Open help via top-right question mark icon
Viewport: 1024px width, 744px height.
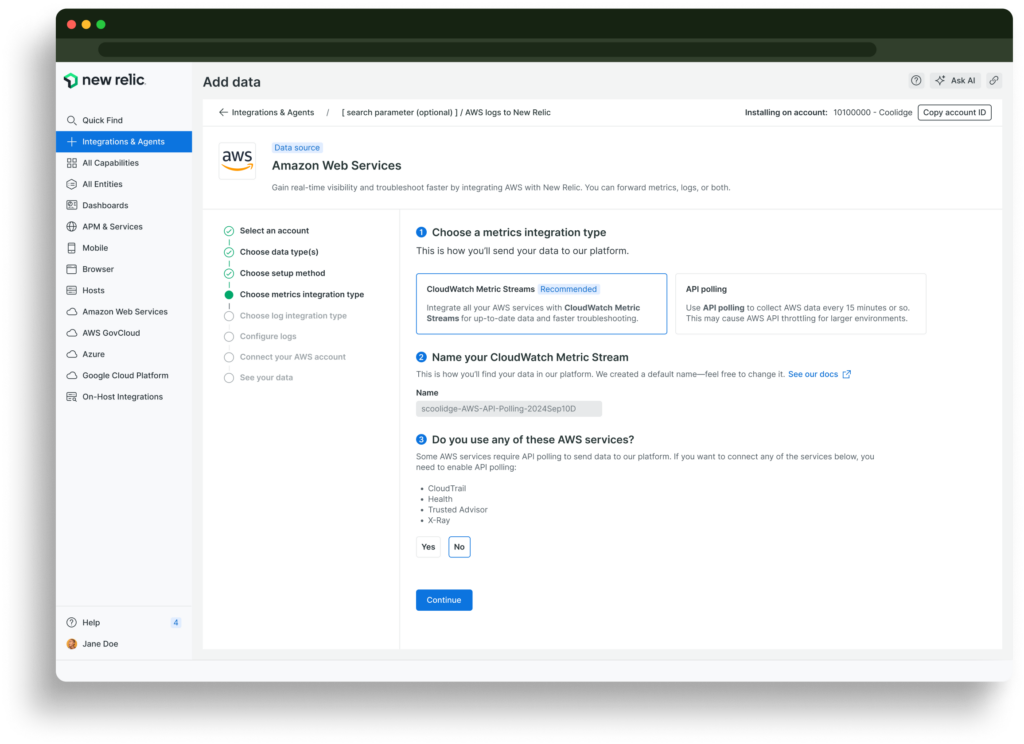click(916, 80)
